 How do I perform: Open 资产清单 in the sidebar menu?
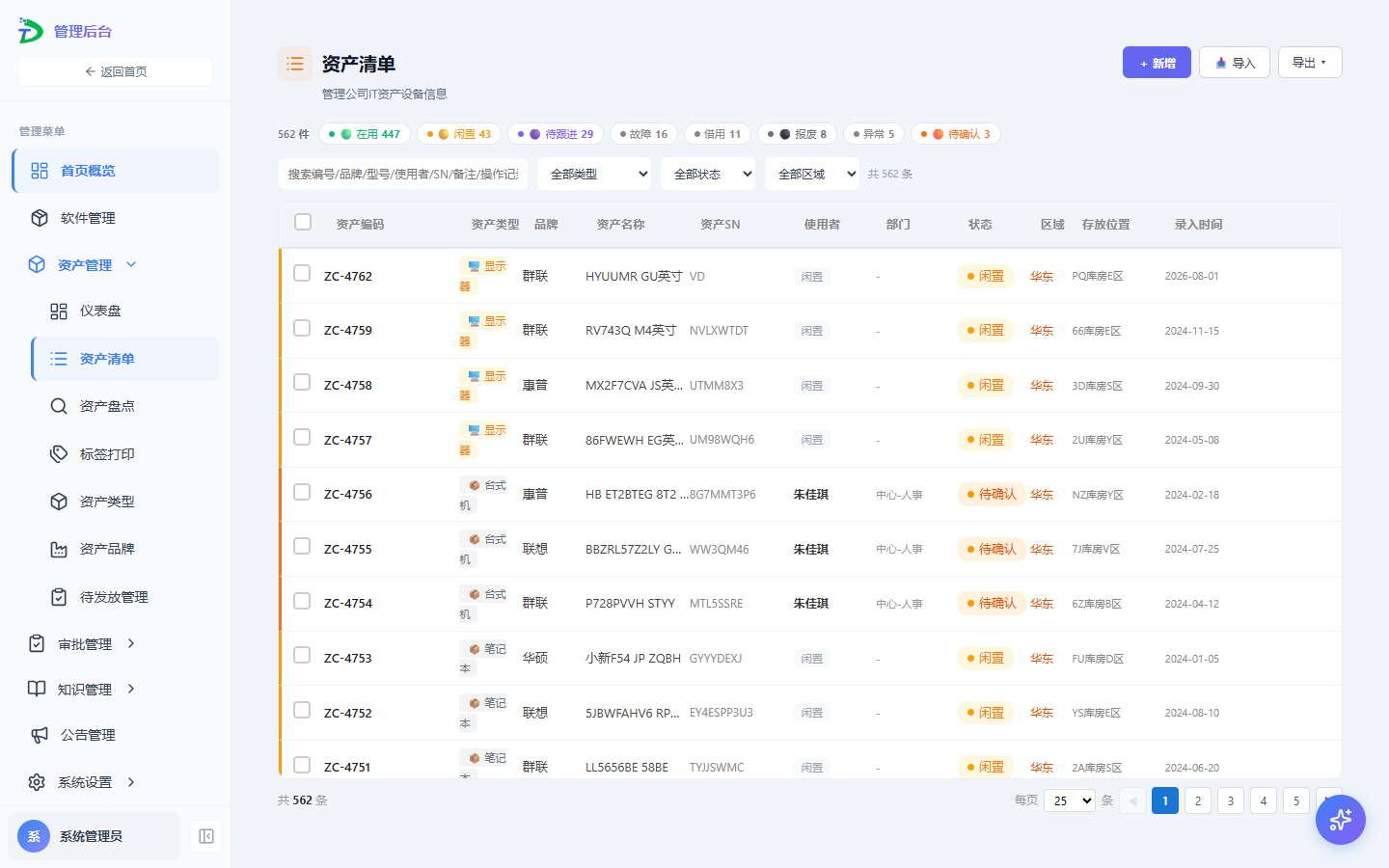coord(125,359)
